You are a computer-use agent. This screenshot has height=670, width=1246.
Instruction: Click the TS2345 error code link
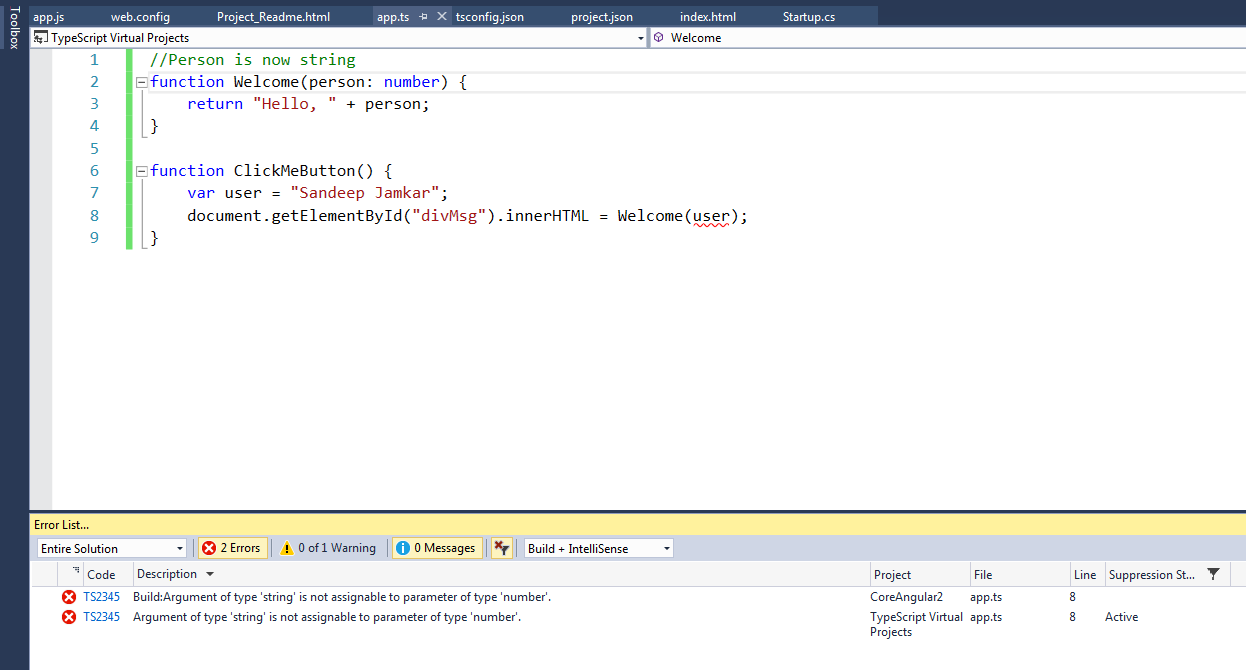coord(101,596)
